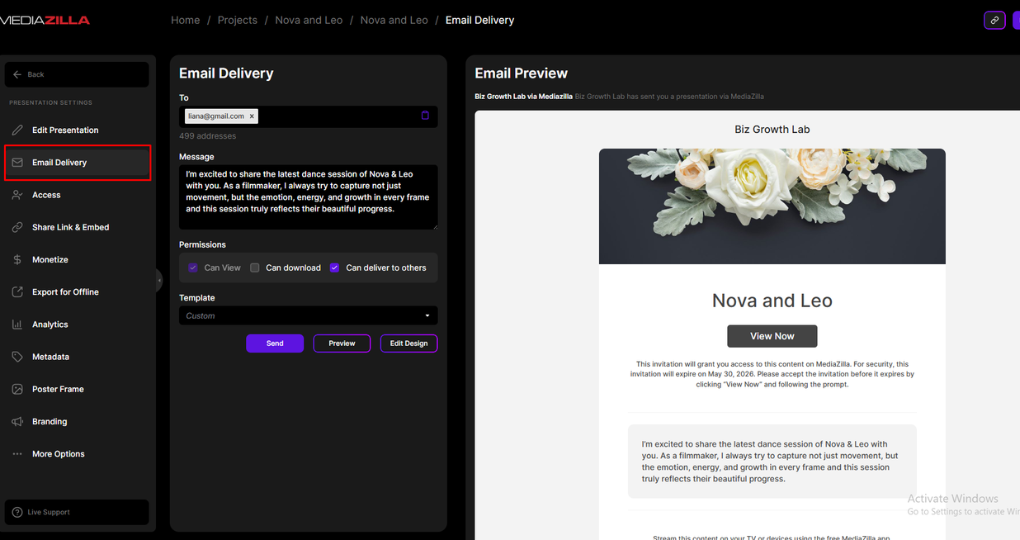This screenshot has width=1020, height=540.
Task: Click the copy link icon in top bar
Action: 995,20
